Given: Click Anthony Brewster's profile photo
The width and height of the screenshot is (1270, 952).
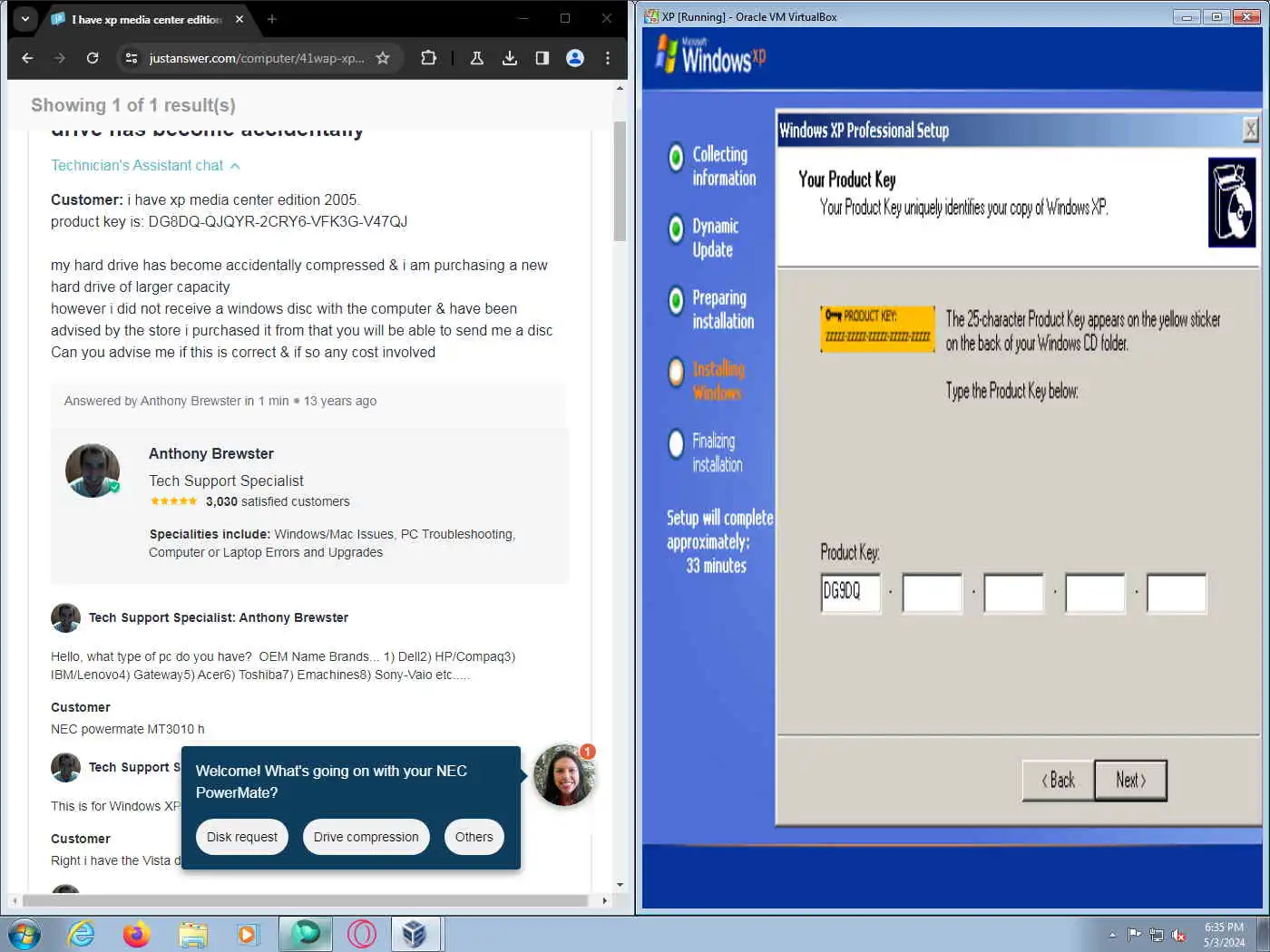Looking at the screenshot, I should point(93,471).
